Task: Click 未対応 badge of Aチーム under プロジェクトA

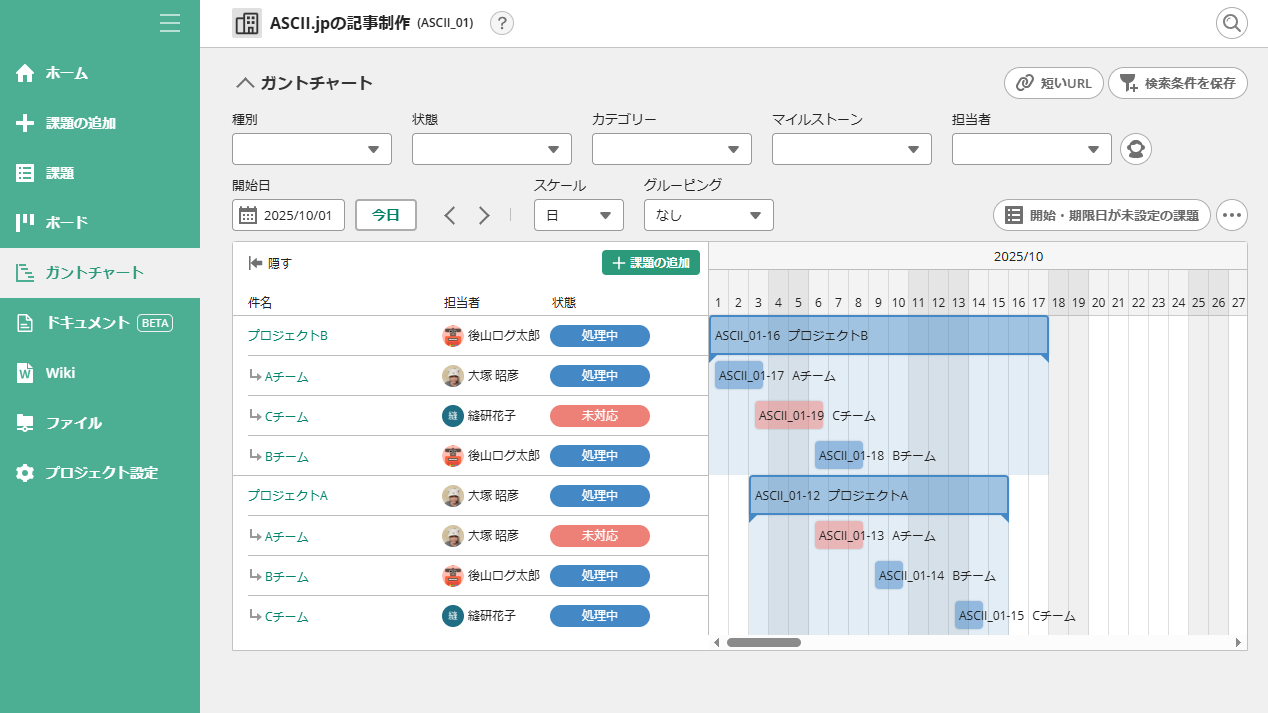Action: tap(600, 536)
